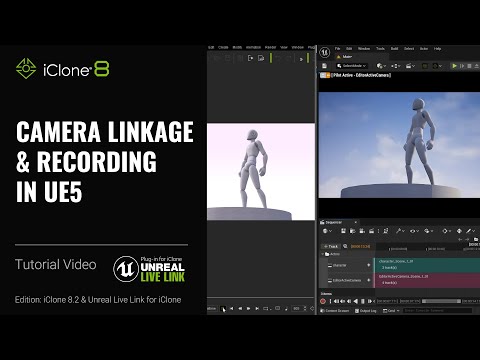The image size is (480, 360).
Task: Open the Output Log
Action: coord(366,311)
